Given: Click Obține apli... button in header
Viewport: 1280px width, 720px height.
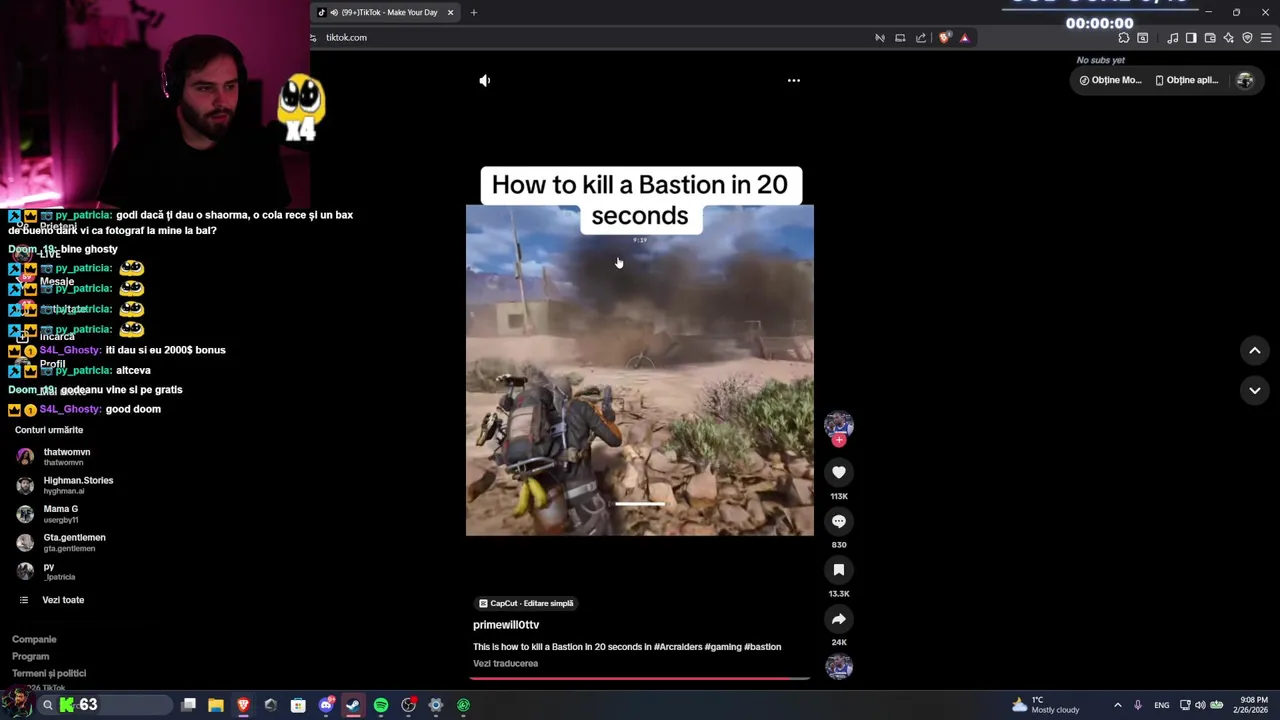Looking at the screenshot, I should (x=1187, y=80).
